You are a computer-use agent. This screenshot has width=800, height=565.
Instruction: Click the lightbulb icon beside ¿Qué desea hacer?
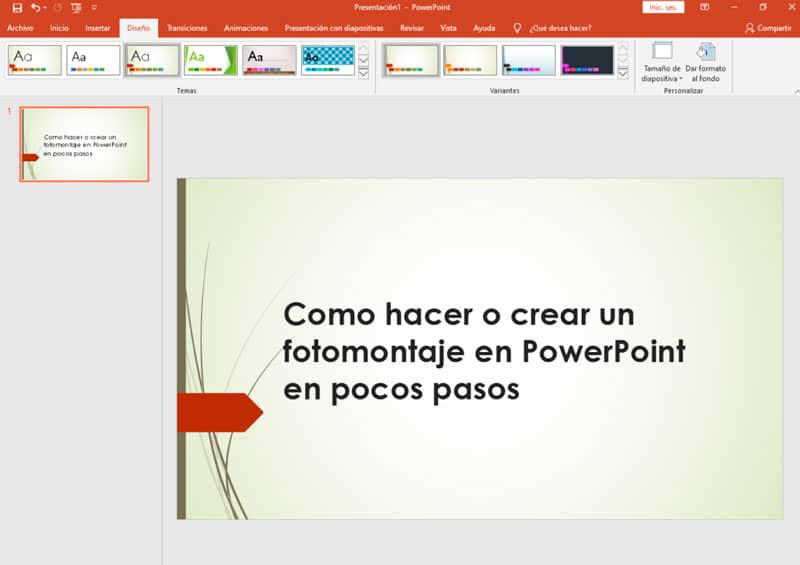tap(517, 28)
